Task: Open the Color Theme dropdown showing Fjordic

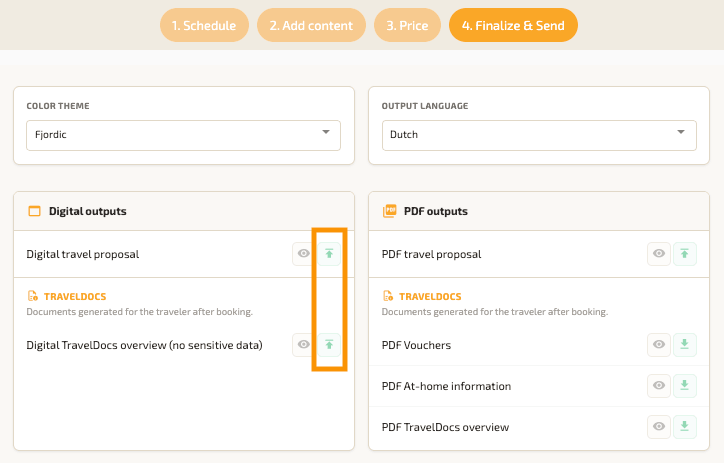Action: 183,134
